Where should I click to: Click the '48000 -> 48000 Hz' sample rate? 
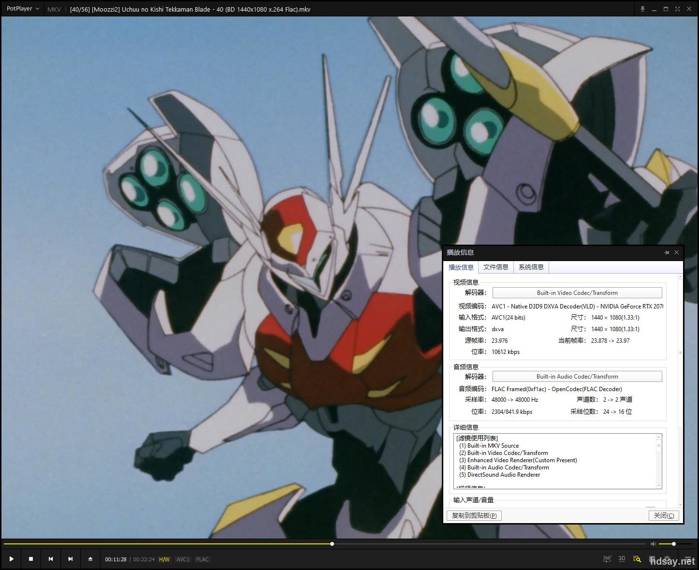click(515, 400)
